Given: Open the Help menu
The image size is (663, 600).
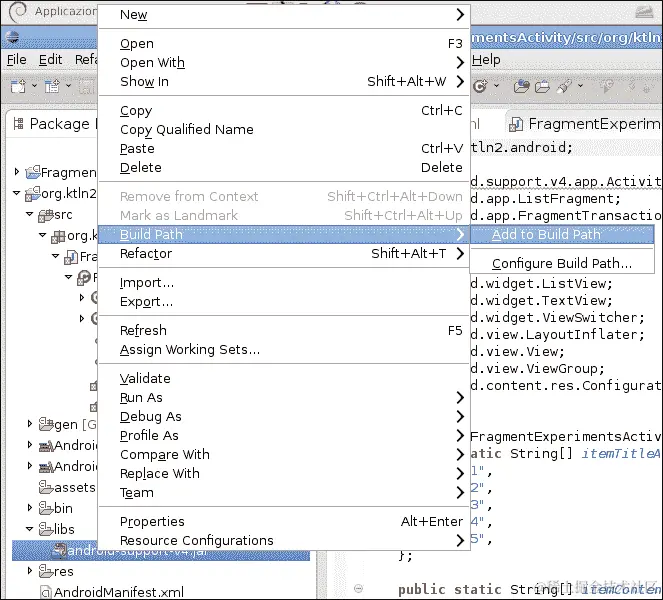Looking at the screenshot, I should point(486,60).
